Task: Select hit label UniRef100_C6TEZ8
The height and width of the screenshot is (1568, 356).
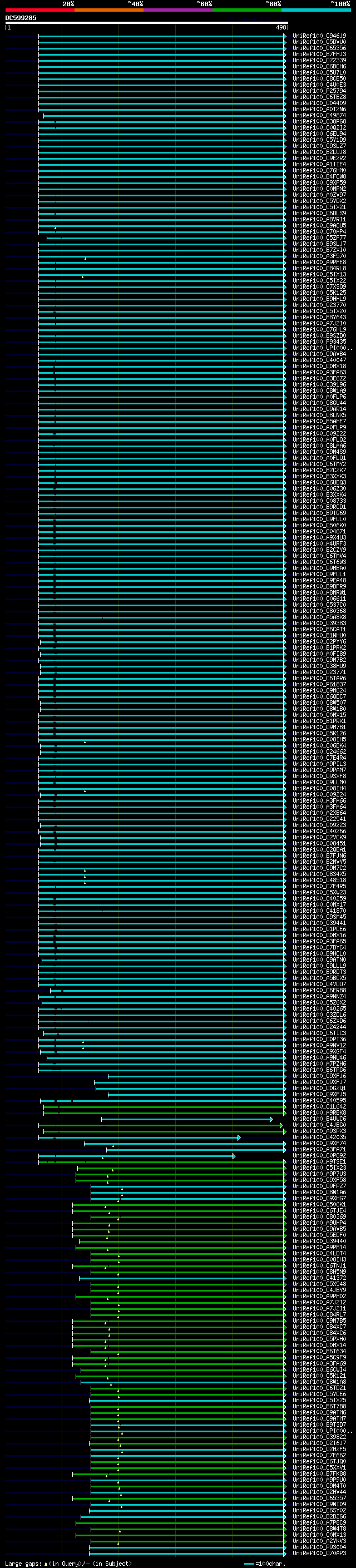Action: point(319,97)
